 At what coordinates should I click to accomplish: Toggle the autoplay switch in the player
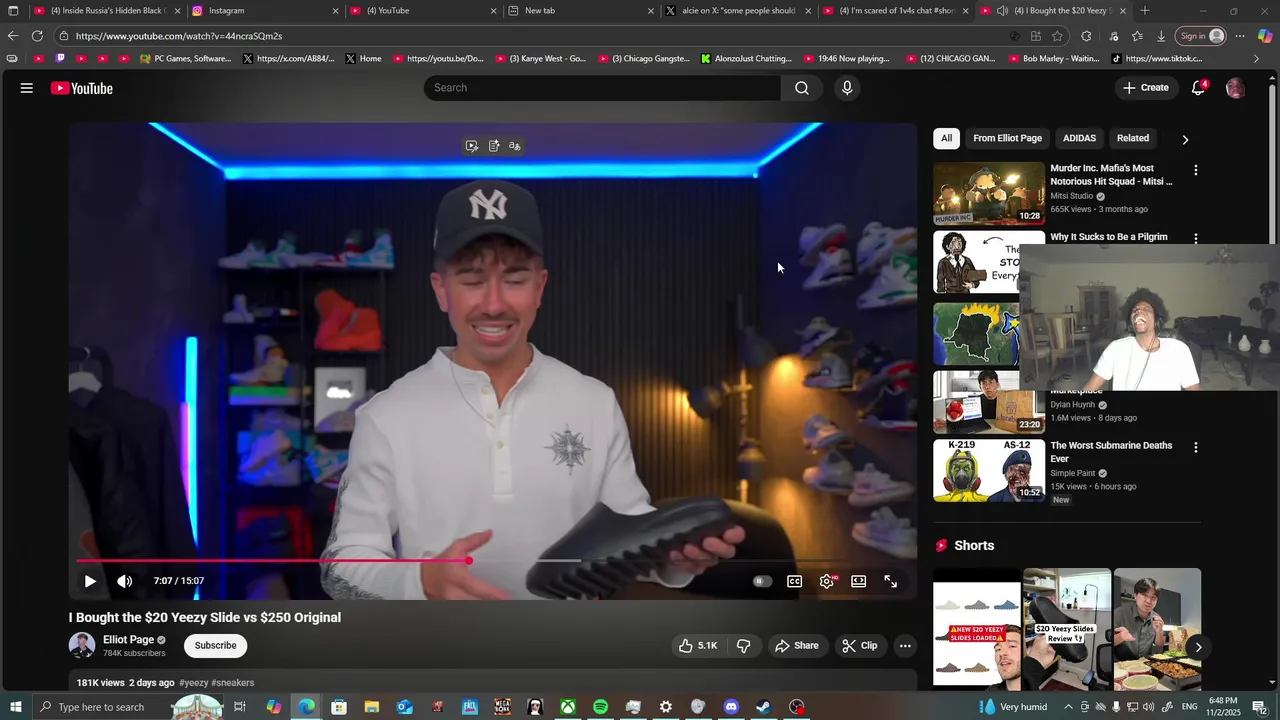762,581
